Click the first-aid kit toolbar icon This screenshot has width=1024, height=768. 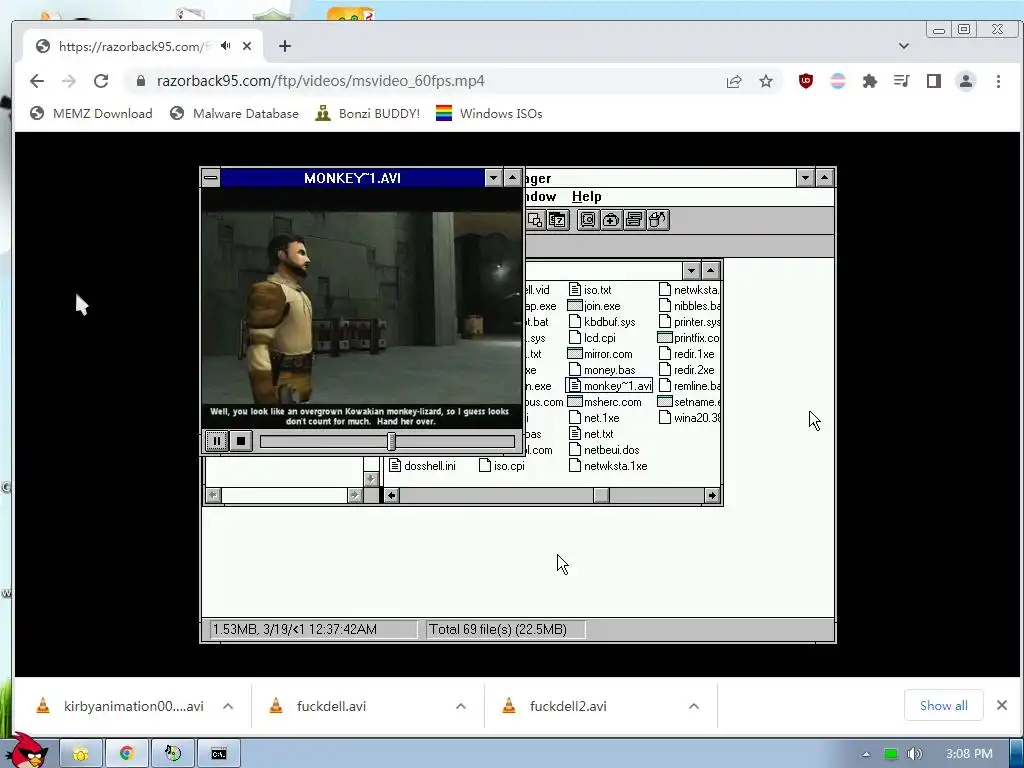point(611,220)
